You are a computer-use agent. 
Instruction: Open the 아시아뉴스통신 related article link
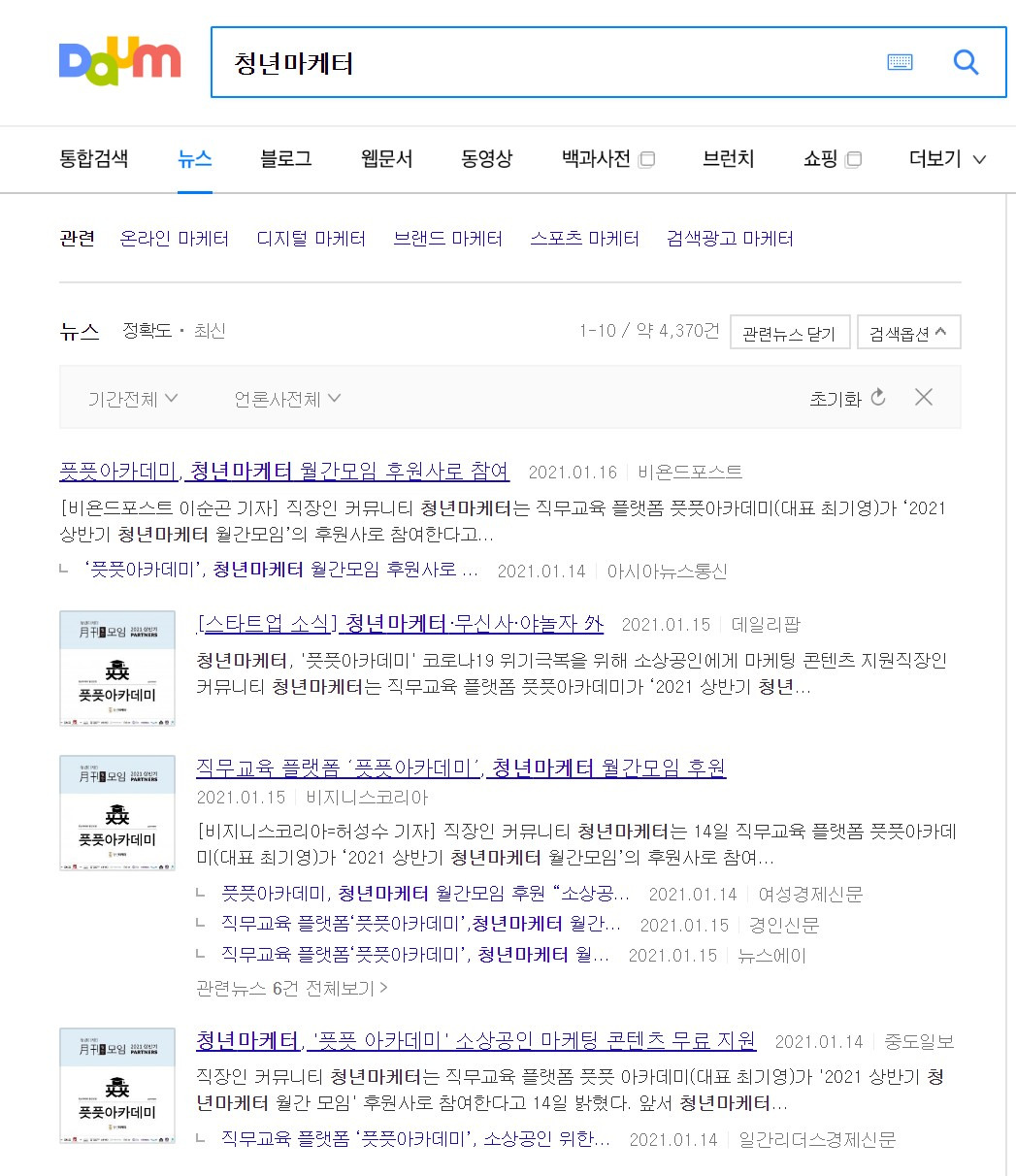[282, 571]
